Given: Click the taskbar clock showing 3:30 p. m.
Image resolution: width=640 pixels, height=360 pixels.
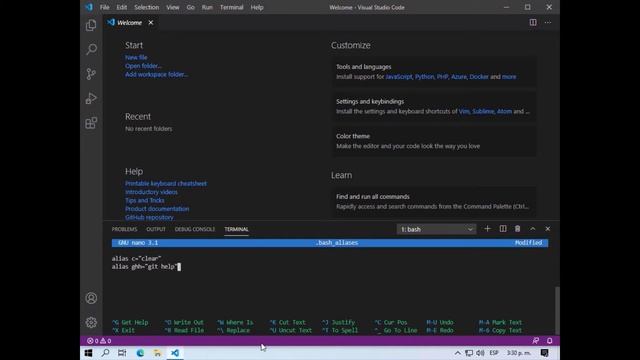Looking at the screenshot, I should 519,353.
